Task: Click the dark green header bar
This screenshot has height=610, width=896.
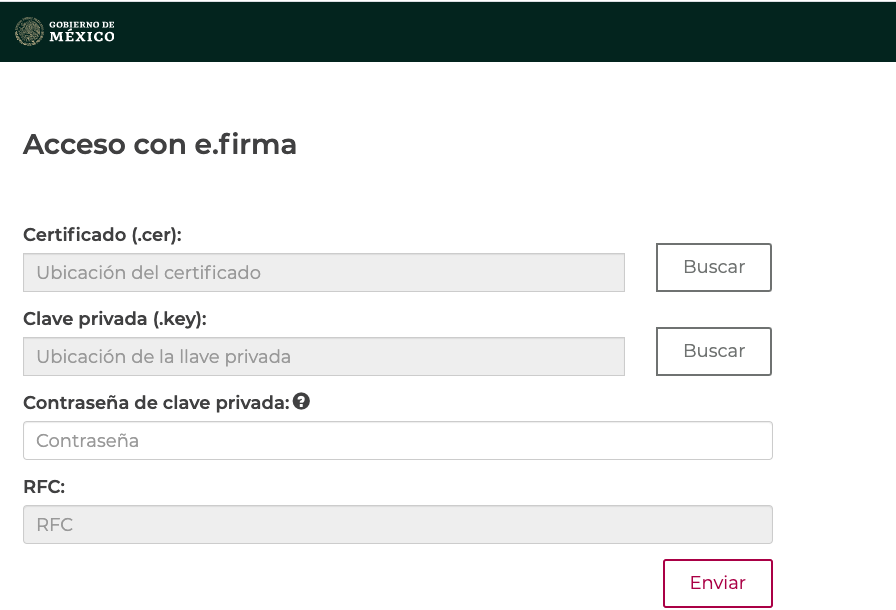Action: 448,32
